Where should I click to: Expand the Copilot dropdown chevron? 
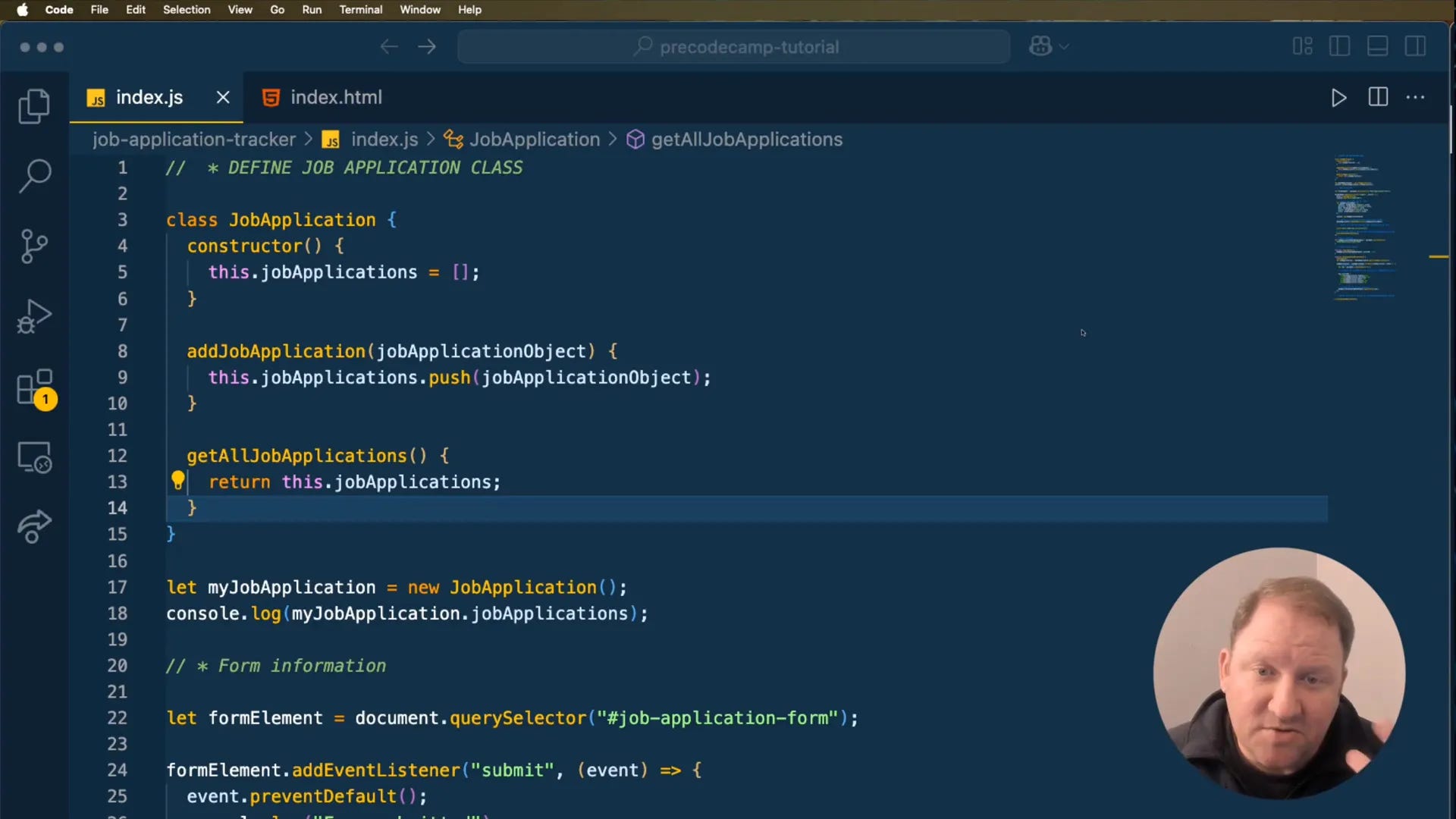(x=1064, y=47)
